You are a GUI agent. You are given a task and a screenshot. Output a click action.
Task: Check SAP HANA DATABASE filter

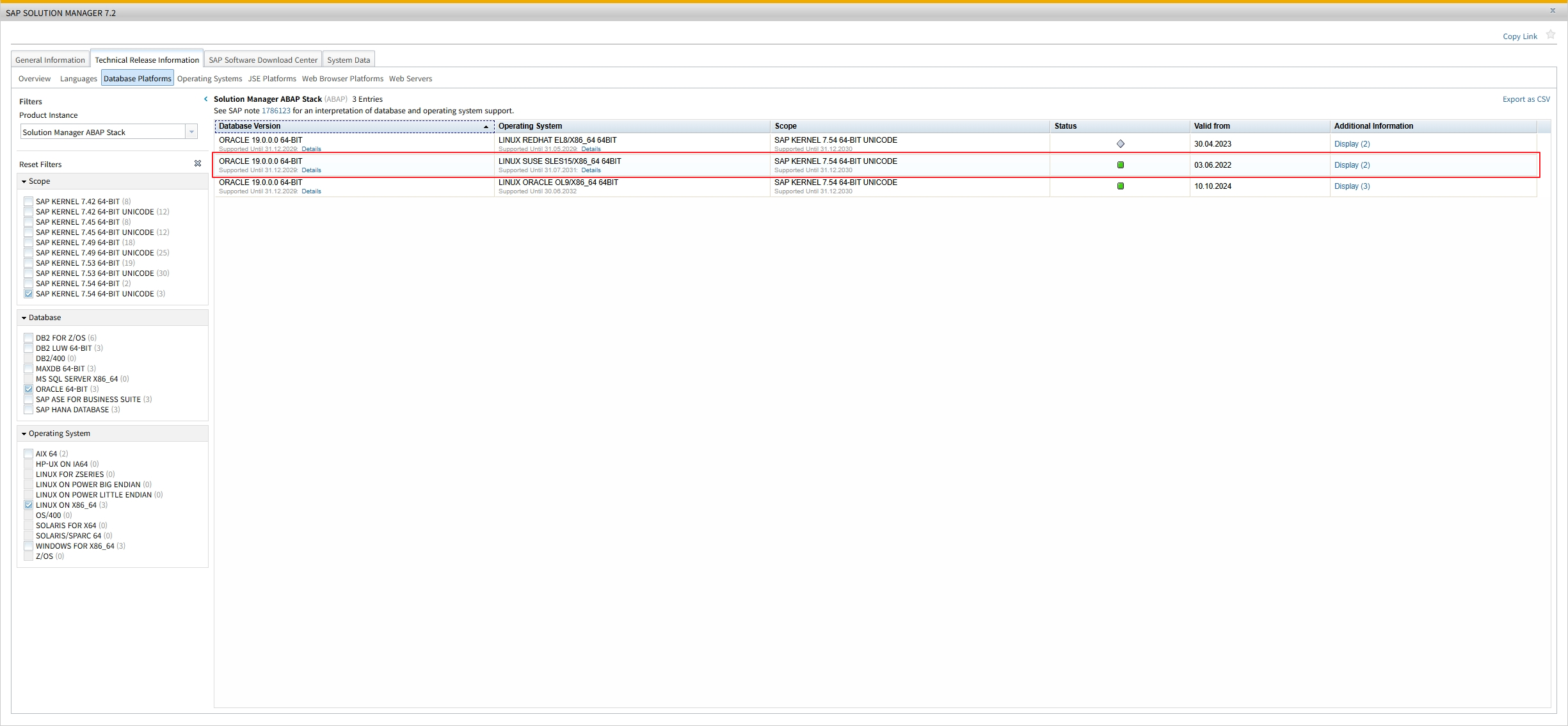pos(28,409)
